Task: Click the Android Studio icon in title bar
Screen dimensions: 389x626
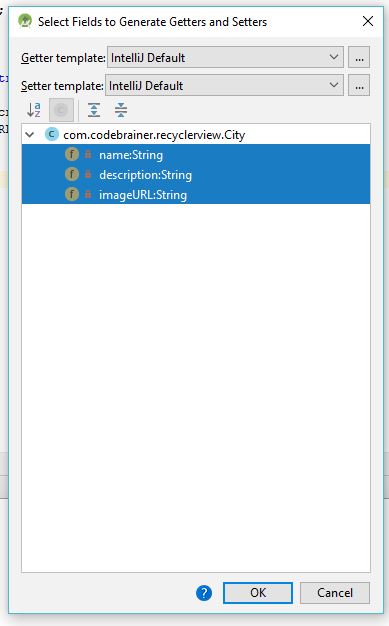Action: [25, 21]
